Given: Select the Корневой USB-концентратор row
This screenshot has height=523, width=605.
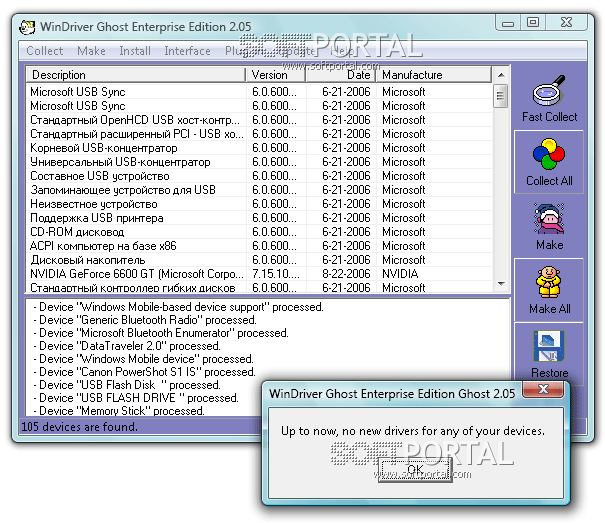Looking at the screenshot, I should pyautogui.click(x=259, y=148).
